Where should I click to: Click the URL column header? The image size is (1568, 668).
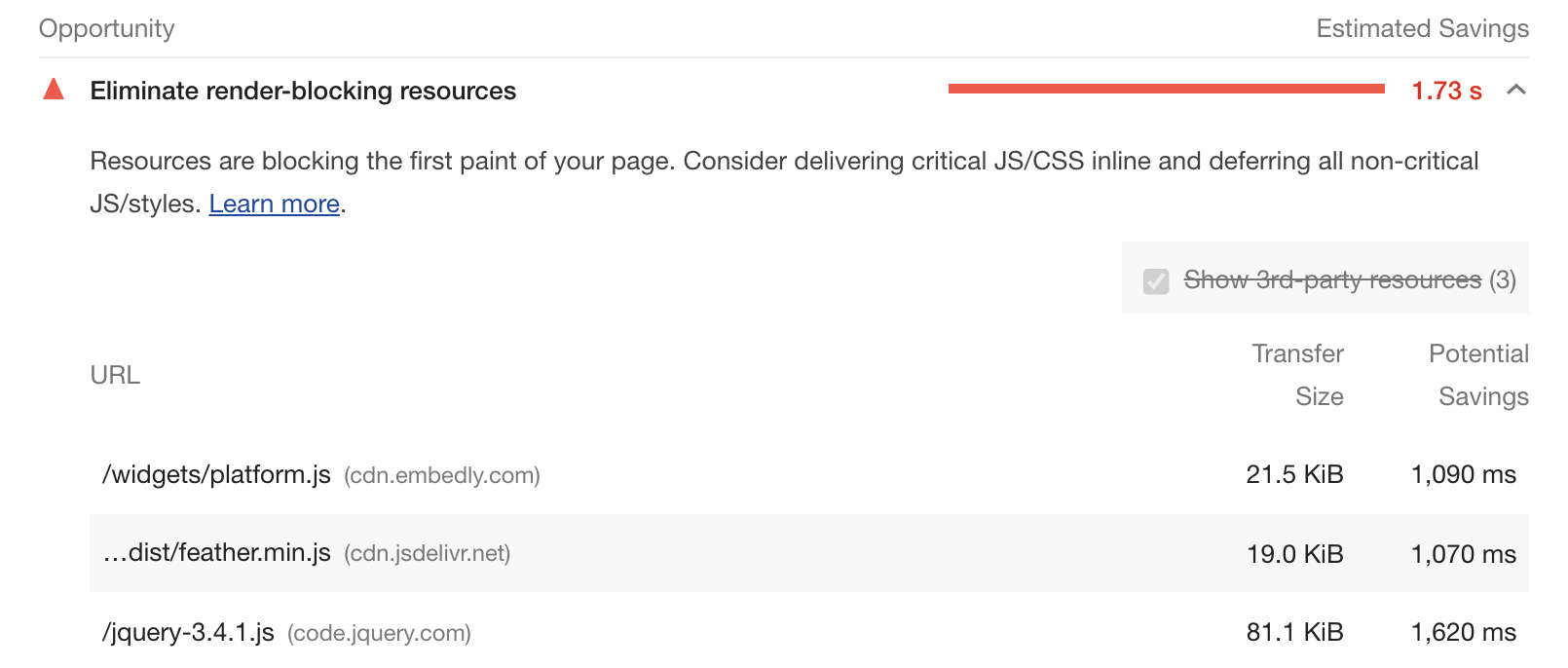click(115, 375)
